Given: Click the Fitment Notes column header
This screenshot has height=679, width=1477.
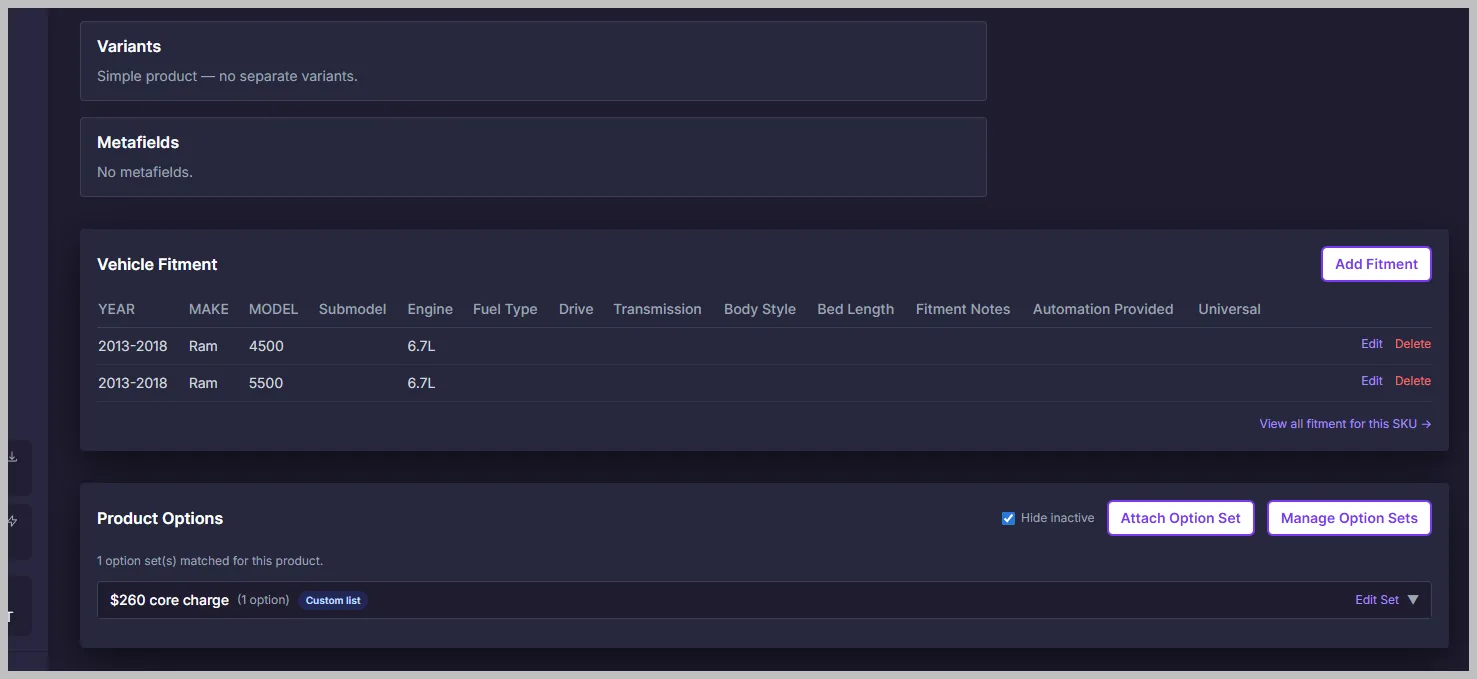Looking at the screenshot, I should pyautogui.click(x=963, y=309).
